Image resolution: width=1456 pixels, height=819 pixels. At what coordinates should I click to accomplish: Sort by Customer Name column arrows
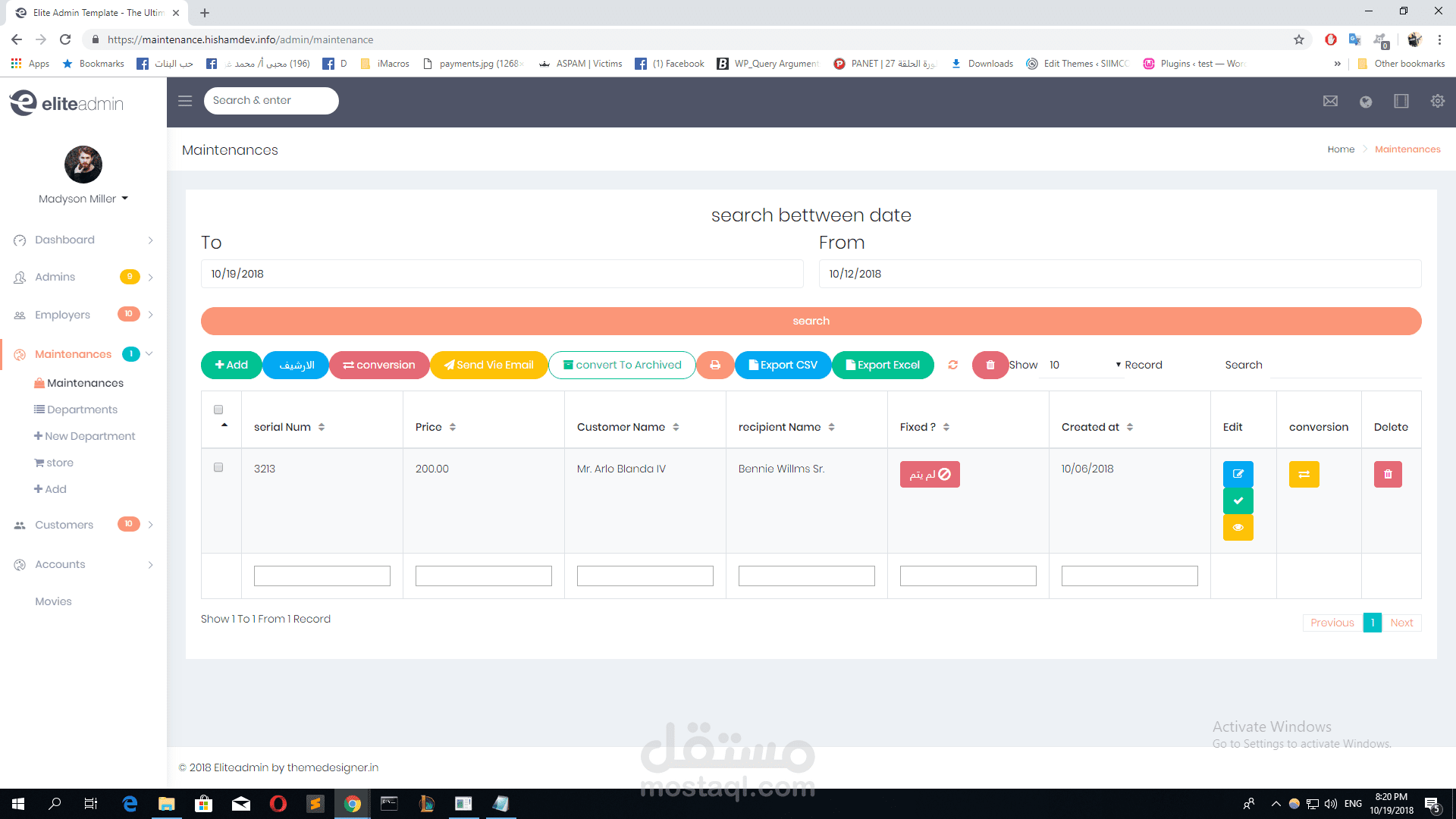676,427
